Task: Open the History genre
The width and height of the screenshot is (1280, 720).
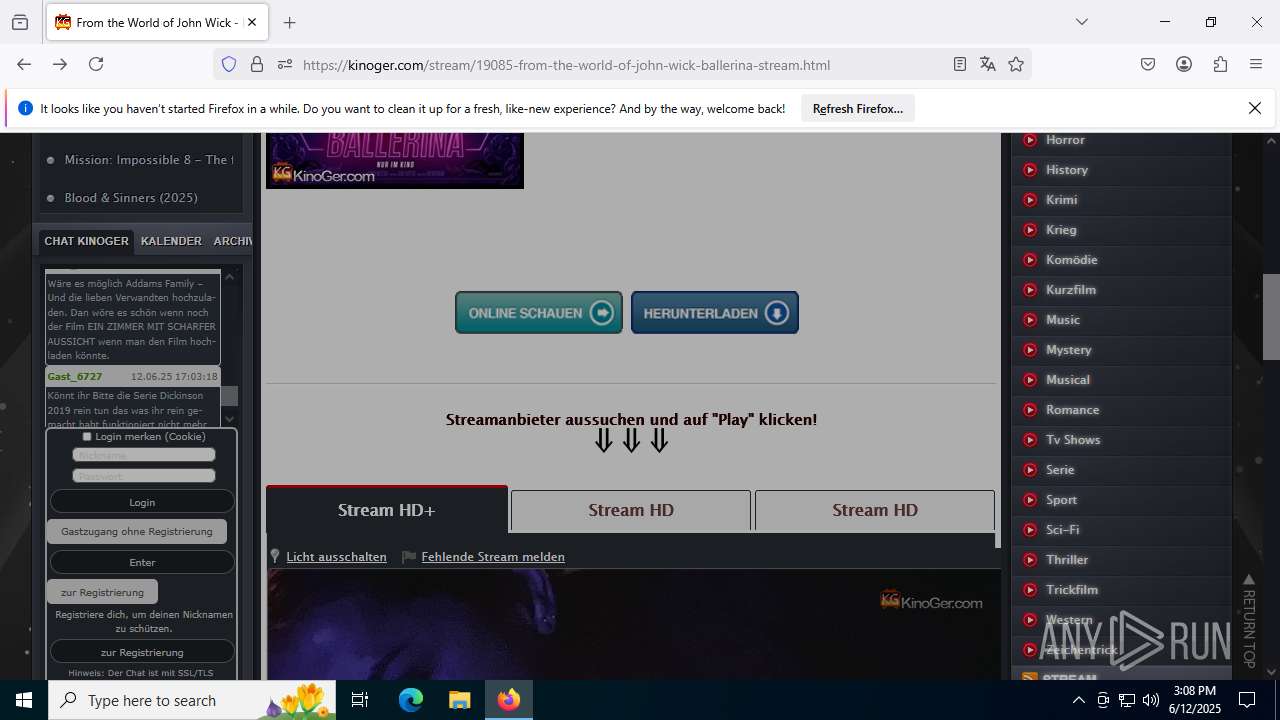Action: [x=1067, y=170]
